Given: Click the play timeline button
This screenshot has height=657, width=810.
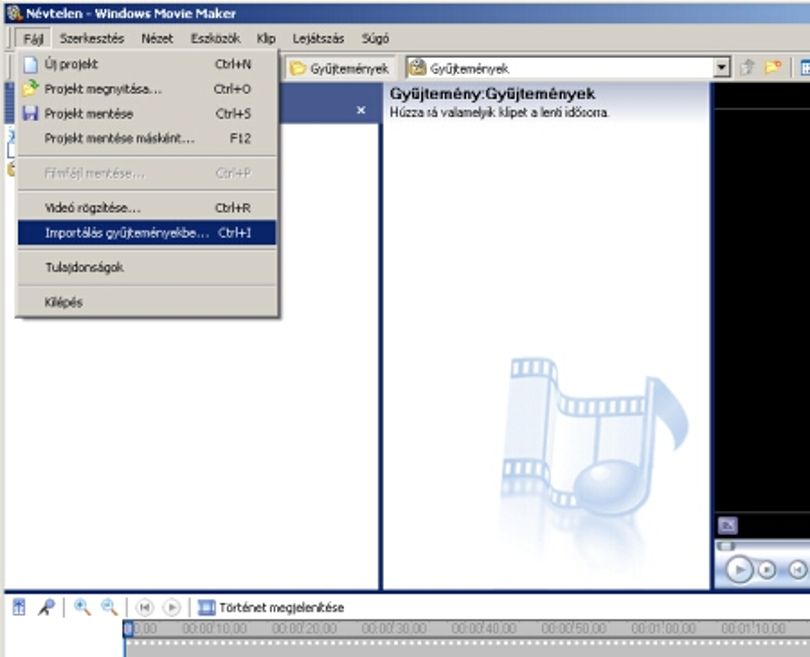Looking at the screenshot, I should click(172, 607).
